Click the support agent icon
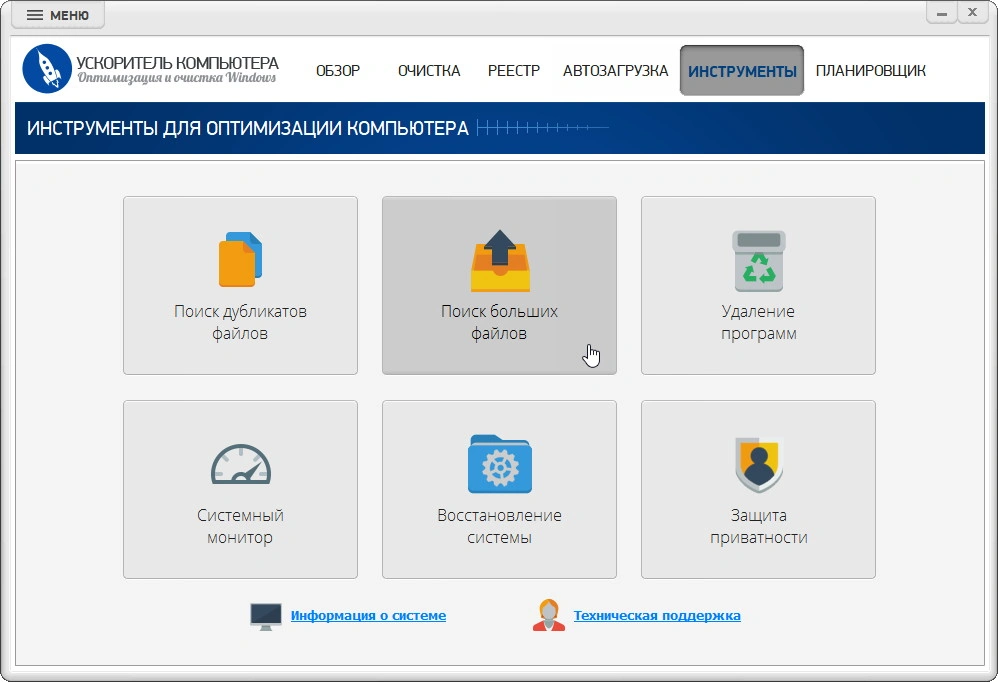This screenshot has width=998, height=682. 549,615
